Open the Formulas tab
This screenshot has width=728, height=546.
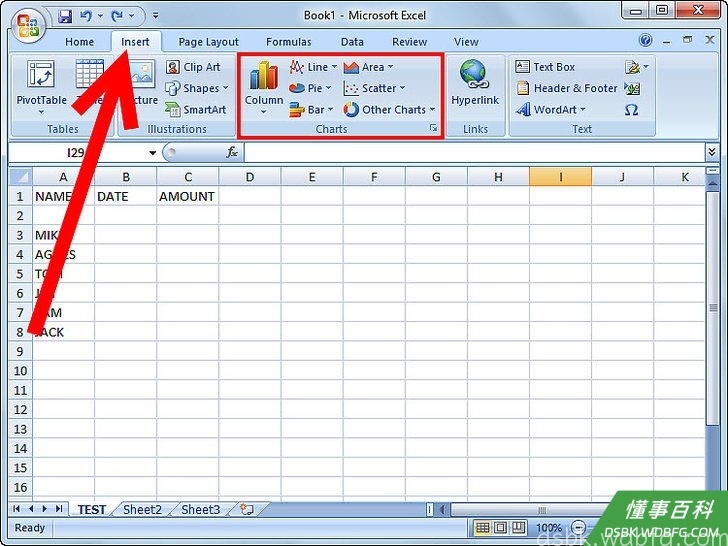click(x=288, y=42)
